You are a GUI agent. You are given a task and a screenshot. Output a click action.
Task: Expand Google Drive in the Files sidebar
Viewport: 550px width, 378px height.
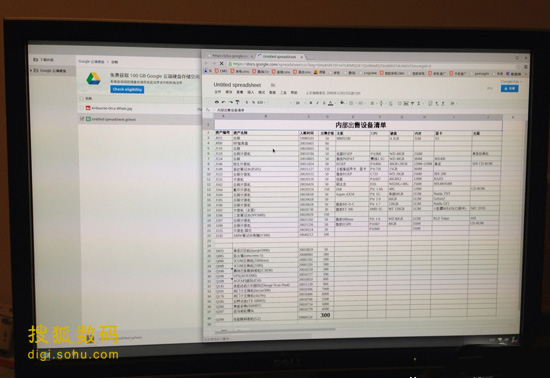[31, 70]
